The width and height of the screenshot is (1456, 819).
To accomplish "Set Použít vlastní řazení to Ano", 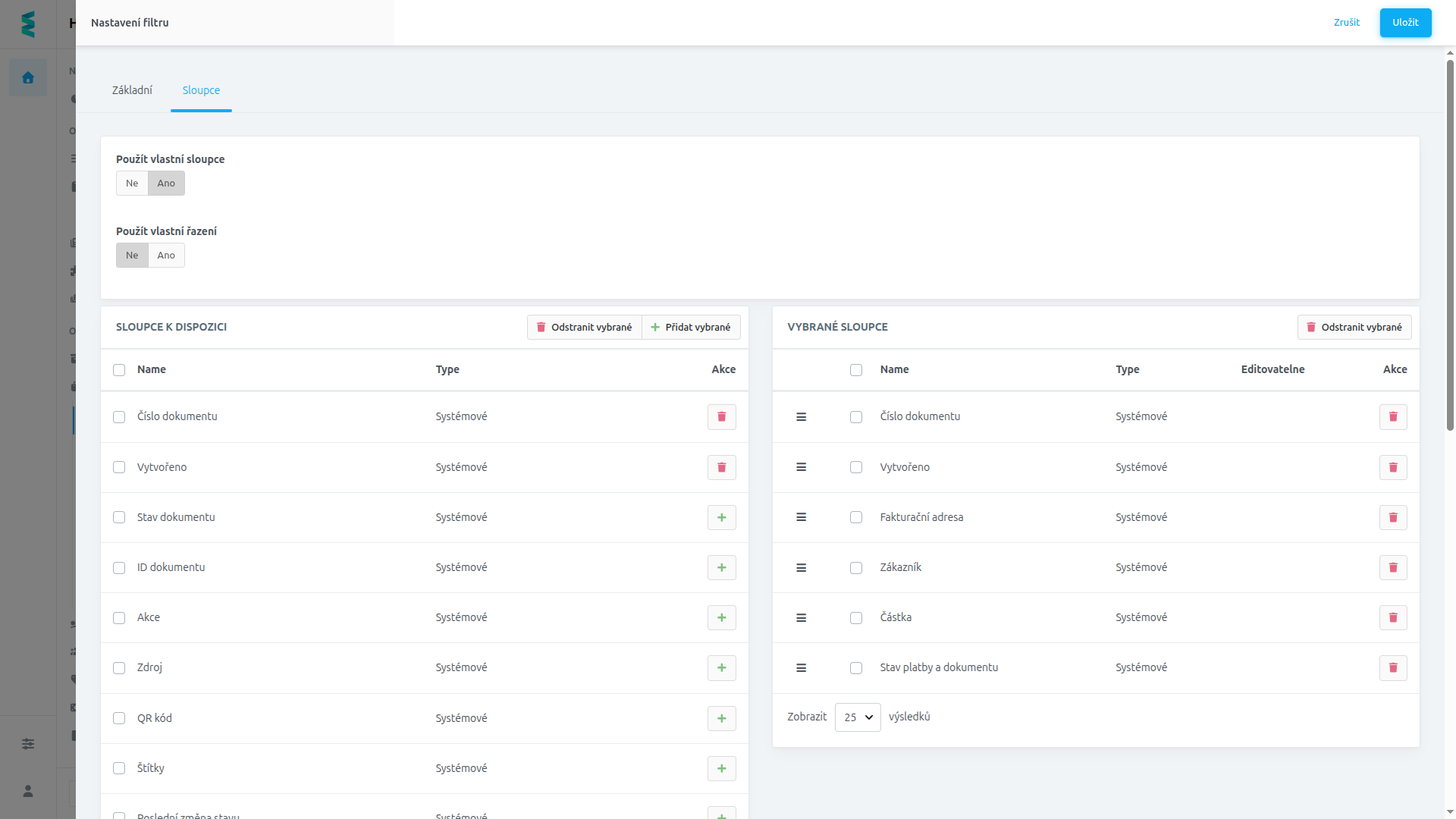I will (x=166, y=256).
